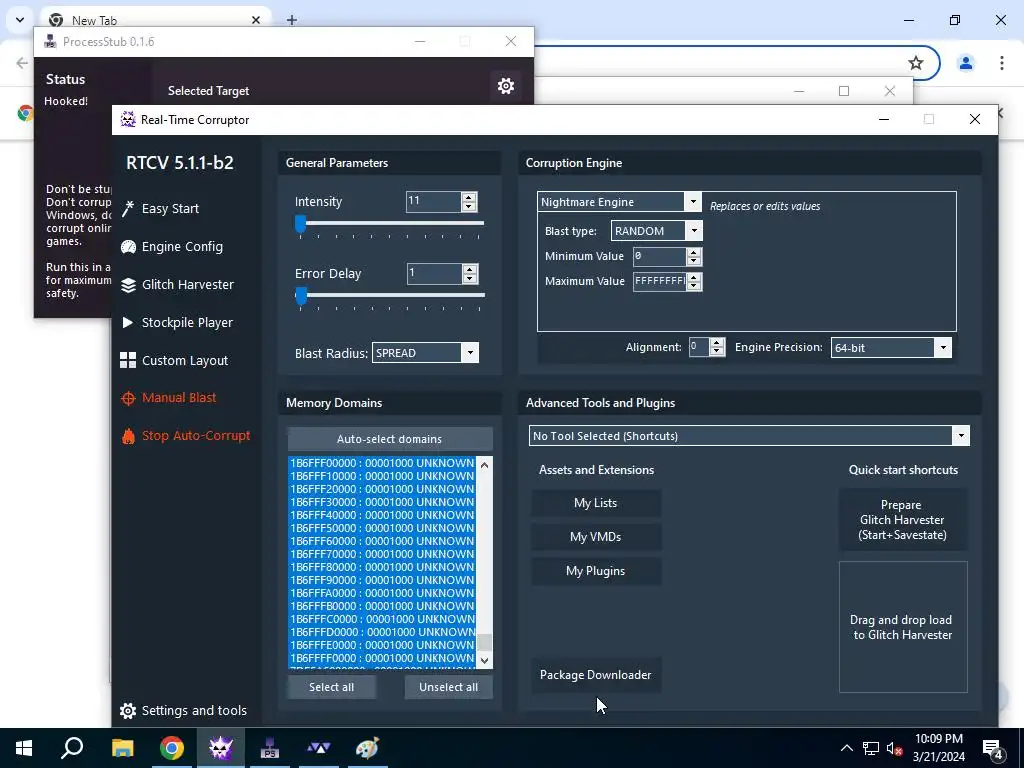Open Chrome three-dot menu
This screenshot has height=768, width=1024.
pos(1002,63)
